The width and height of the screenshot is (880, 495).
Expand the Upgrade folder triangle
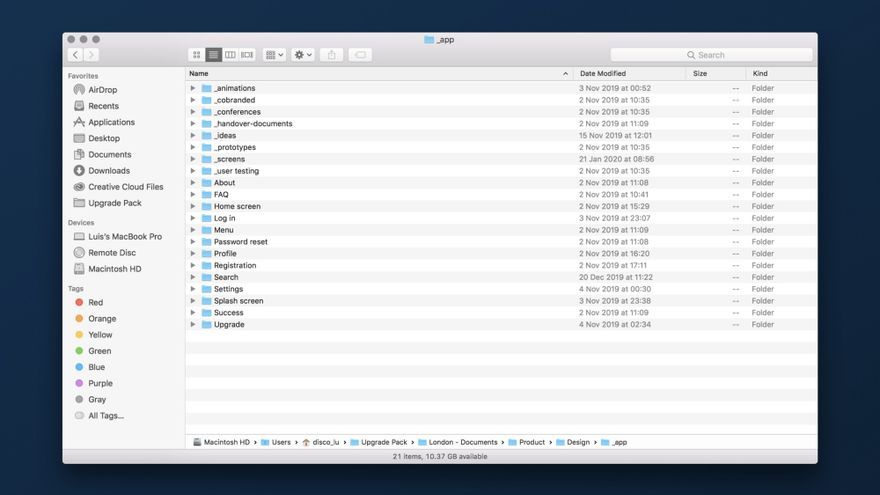pyautogui.click(x=192, y=324)
